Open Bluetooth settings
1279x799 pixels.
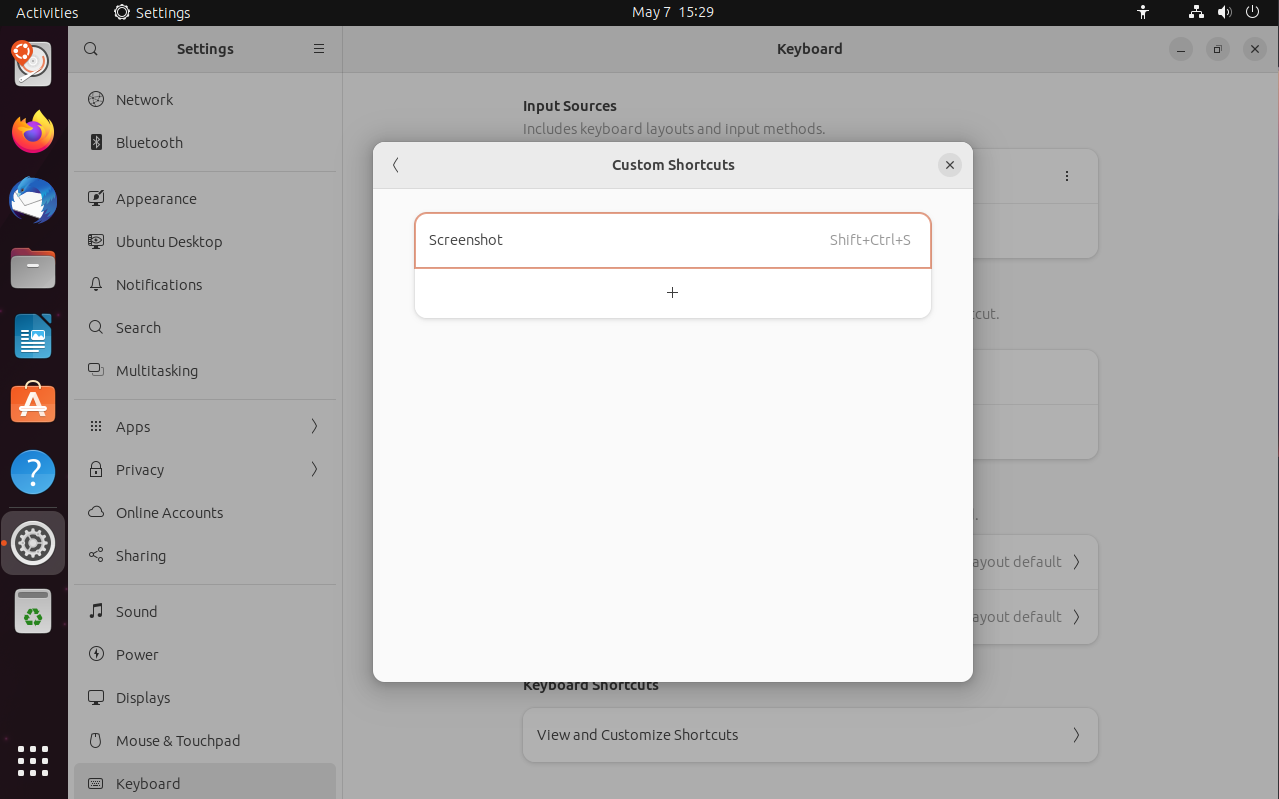tap(205, 143)
